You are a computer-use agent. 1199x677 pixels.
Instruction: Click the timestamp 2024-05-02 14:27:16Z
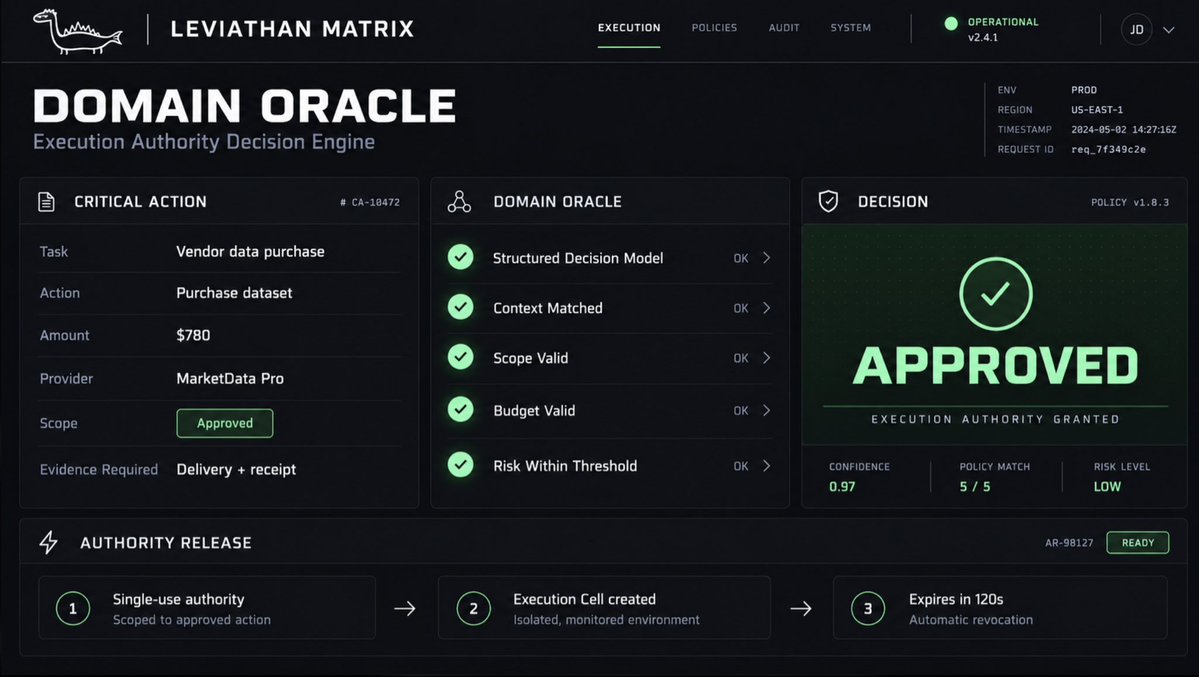click(1123, 129)
